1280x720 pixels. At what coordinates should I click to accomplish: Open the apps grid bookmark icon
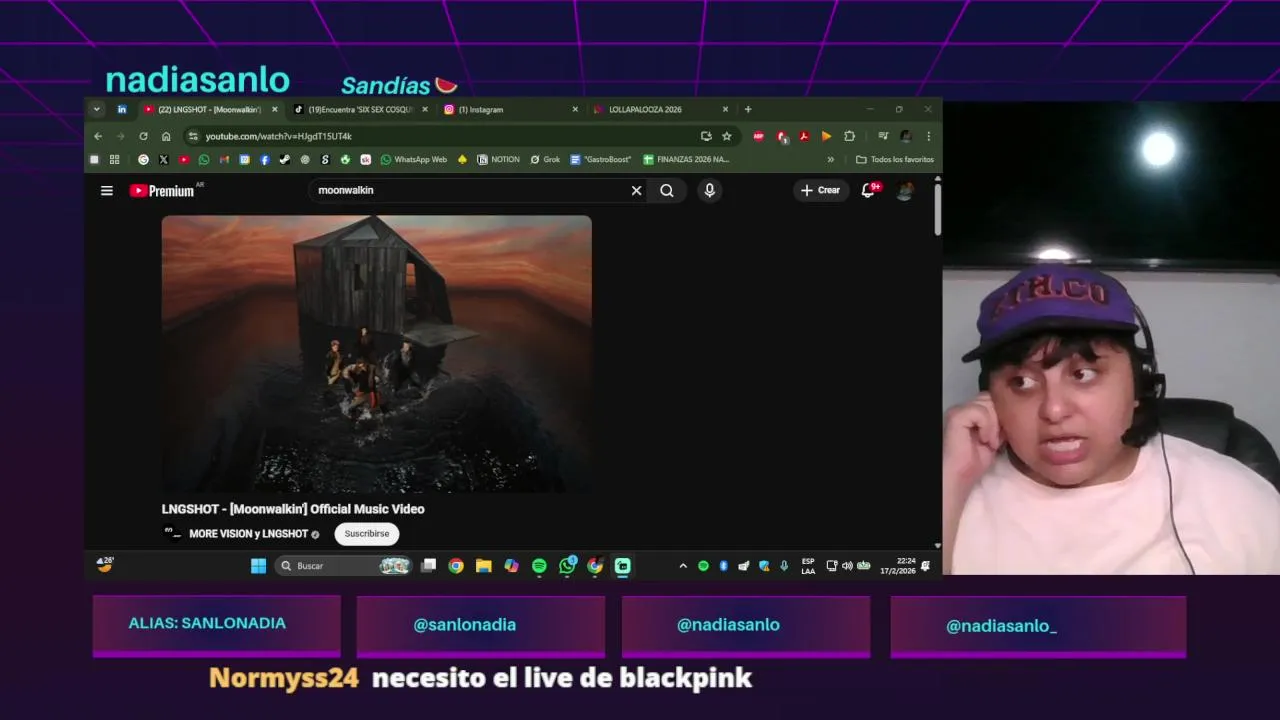[x=114, y=159]
